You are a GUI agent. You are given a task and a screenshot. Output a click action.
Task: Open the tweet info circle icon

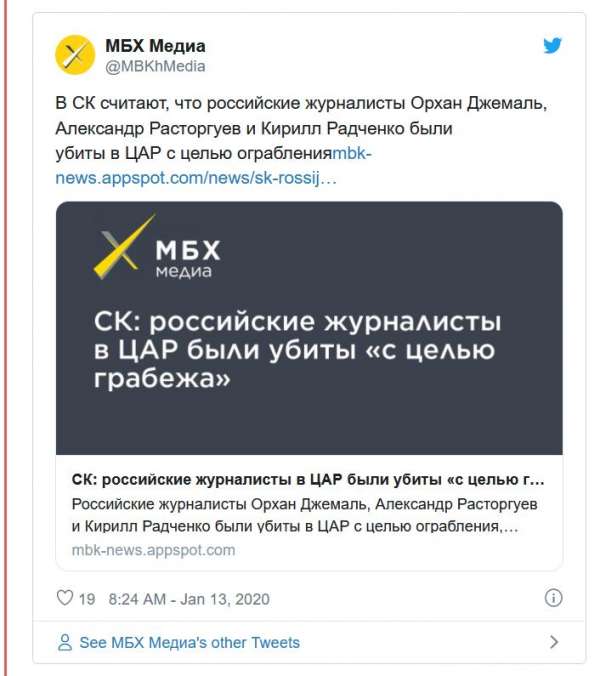pos(553,598)
